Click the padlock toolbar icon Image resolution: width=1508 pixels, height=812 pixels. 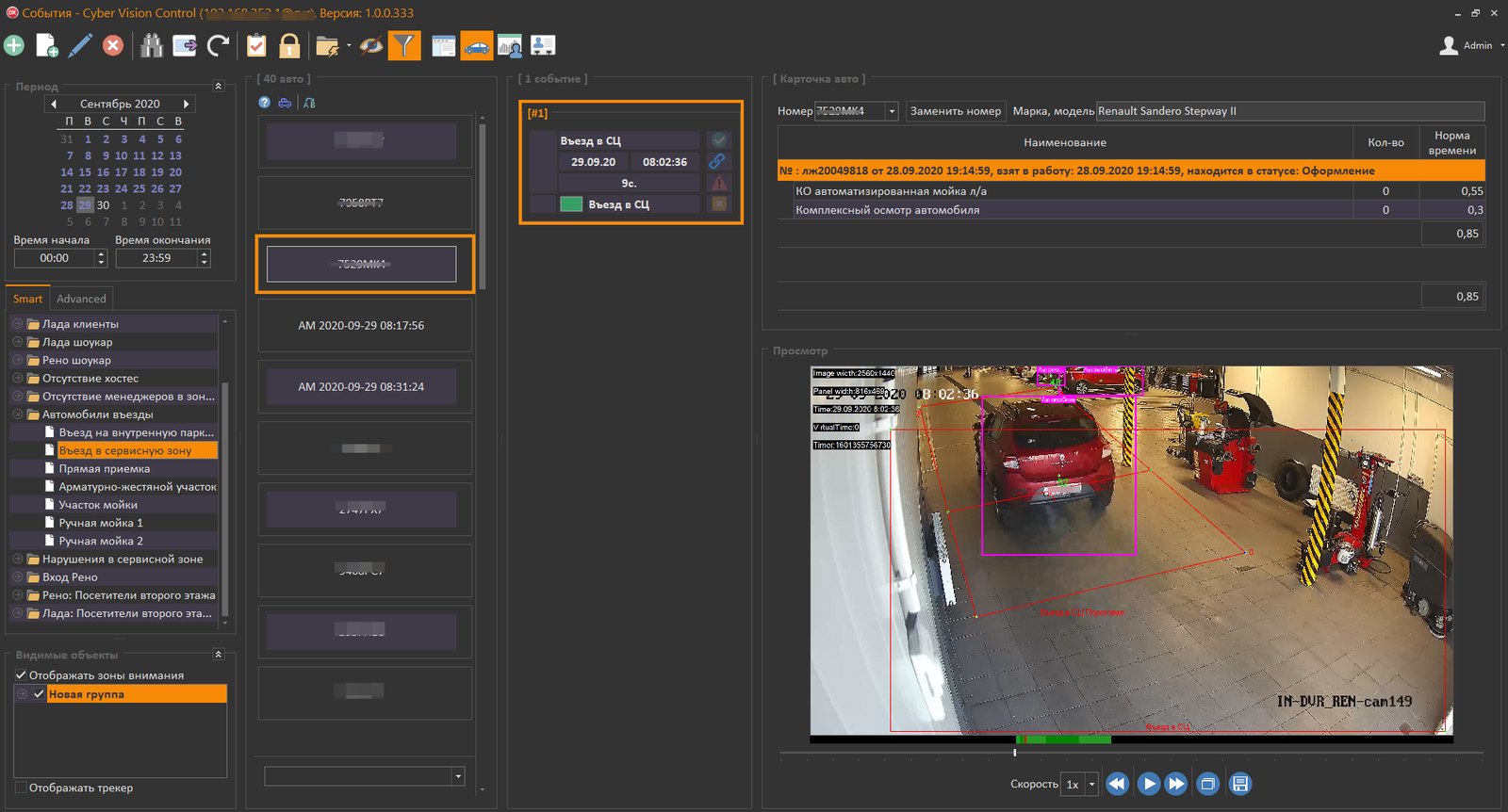[289, 45]
